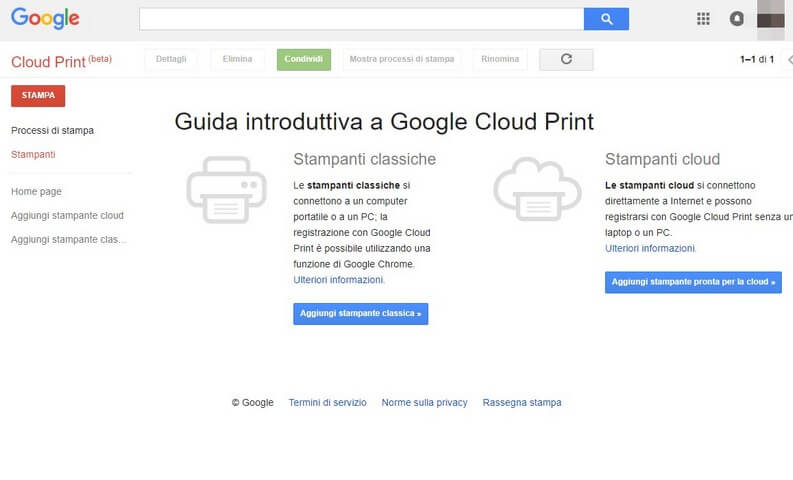Click the © Google footer text

coord(252,403)
